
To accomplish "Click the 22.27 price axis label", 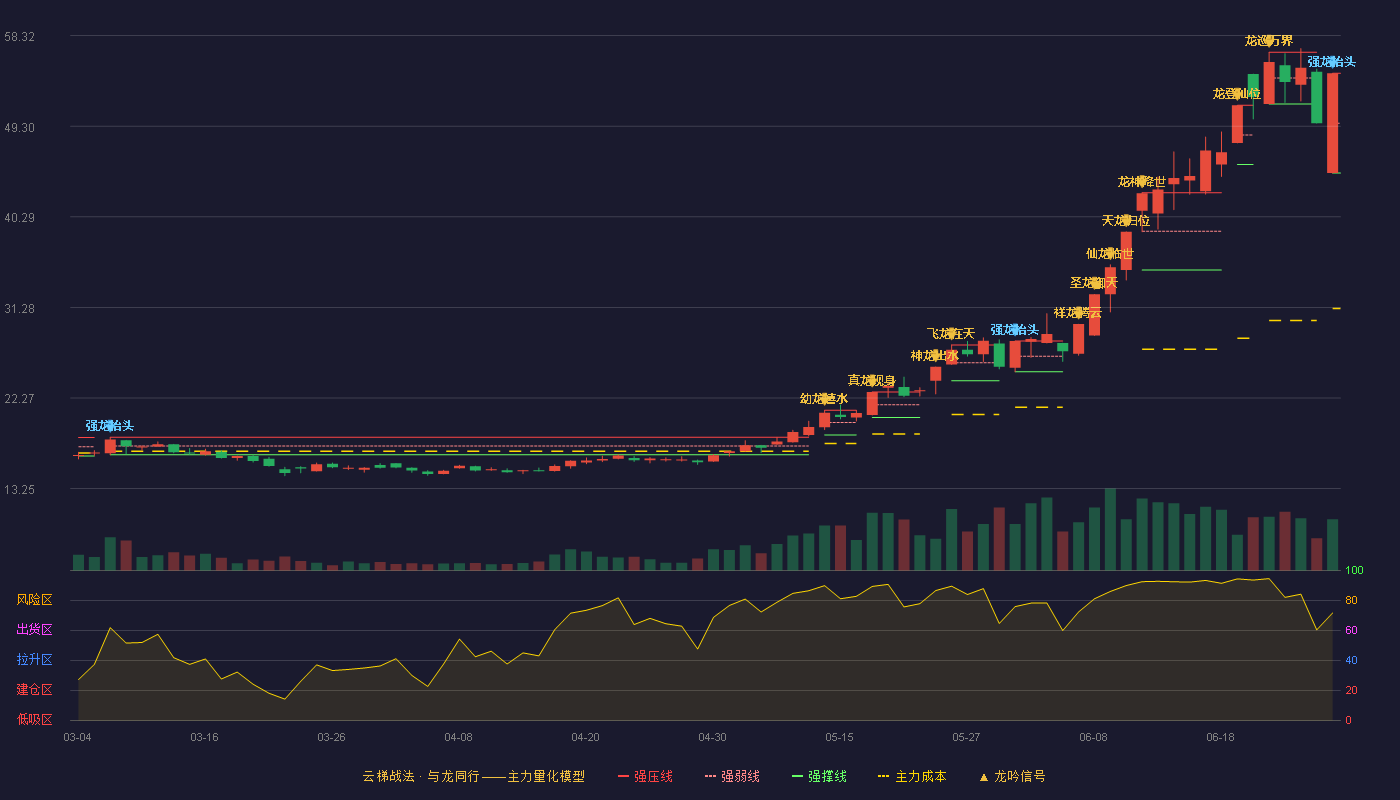I will (20, 398).
